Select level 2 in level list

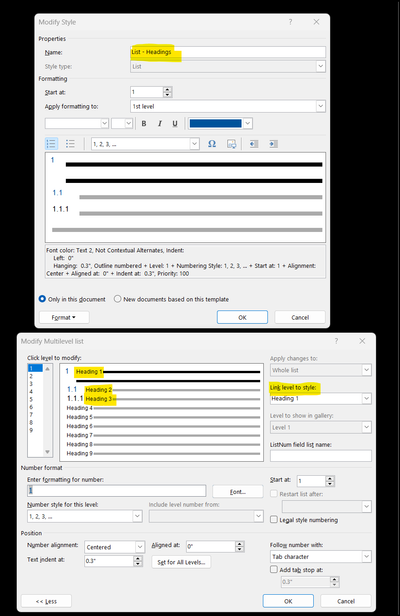pos(35,376)
